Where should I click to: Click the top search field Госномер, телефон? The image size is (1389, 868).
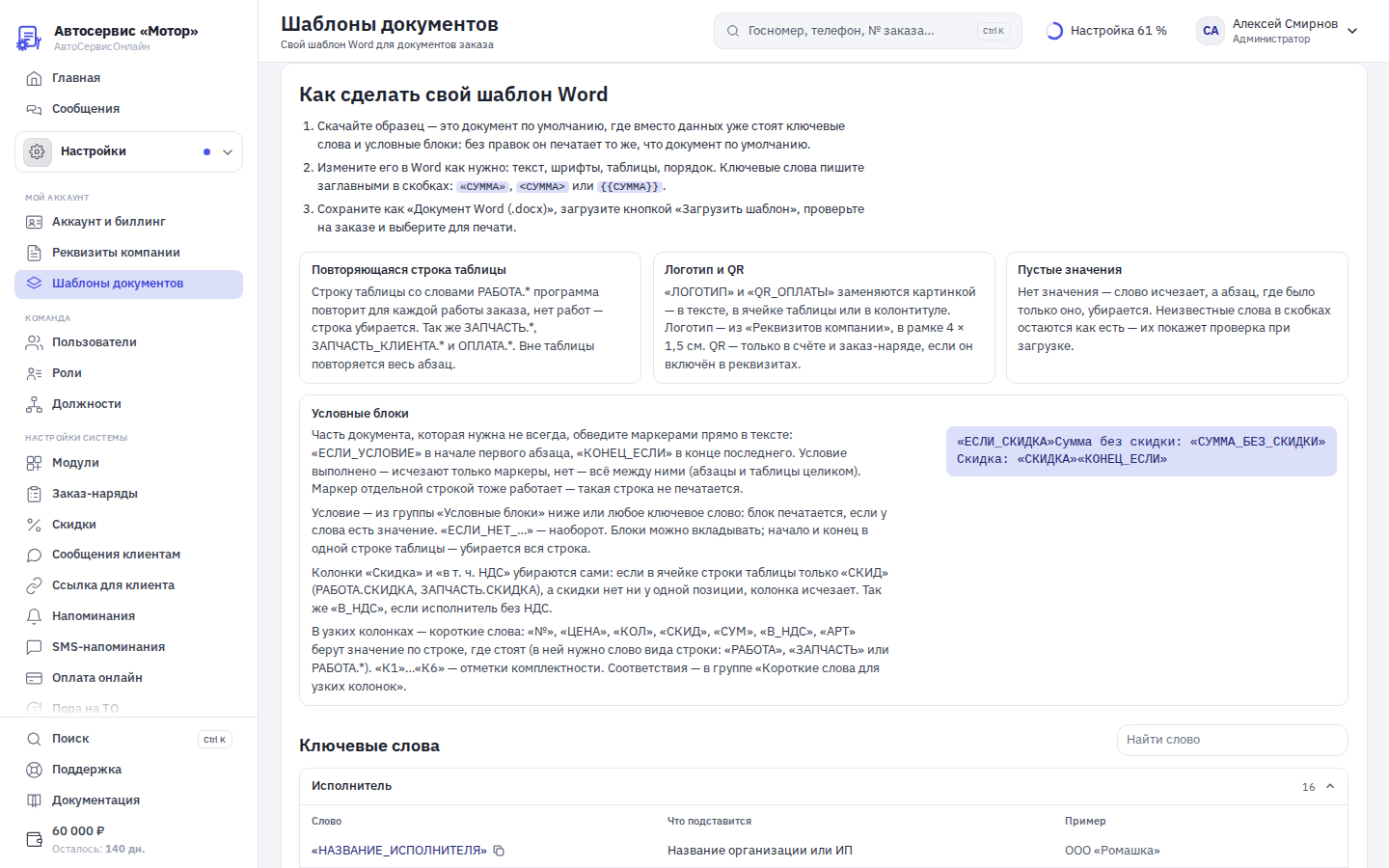click(867, 31)
